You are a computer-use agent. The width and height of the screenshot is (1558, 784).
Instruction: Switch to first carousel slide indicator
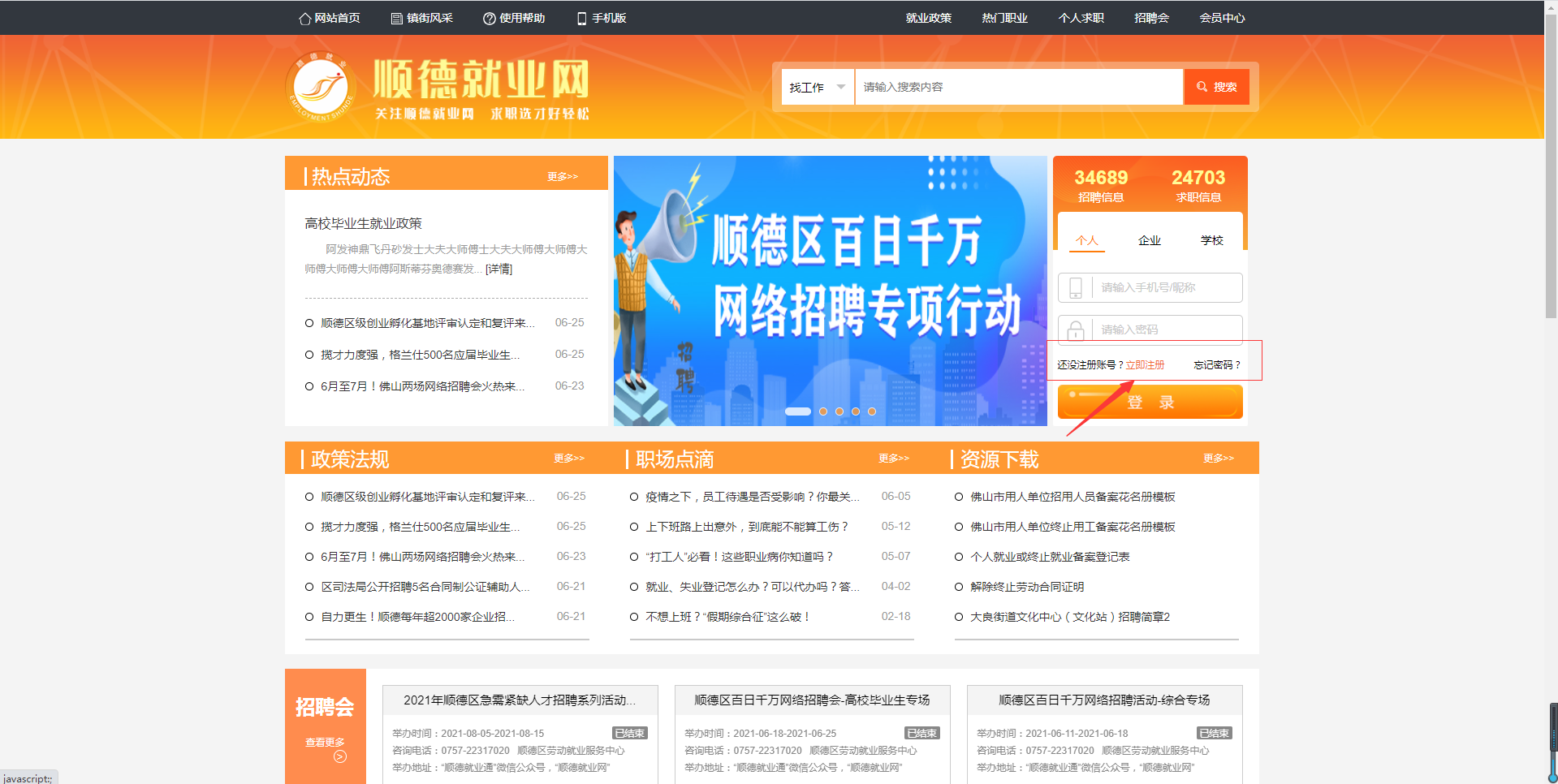797,411
